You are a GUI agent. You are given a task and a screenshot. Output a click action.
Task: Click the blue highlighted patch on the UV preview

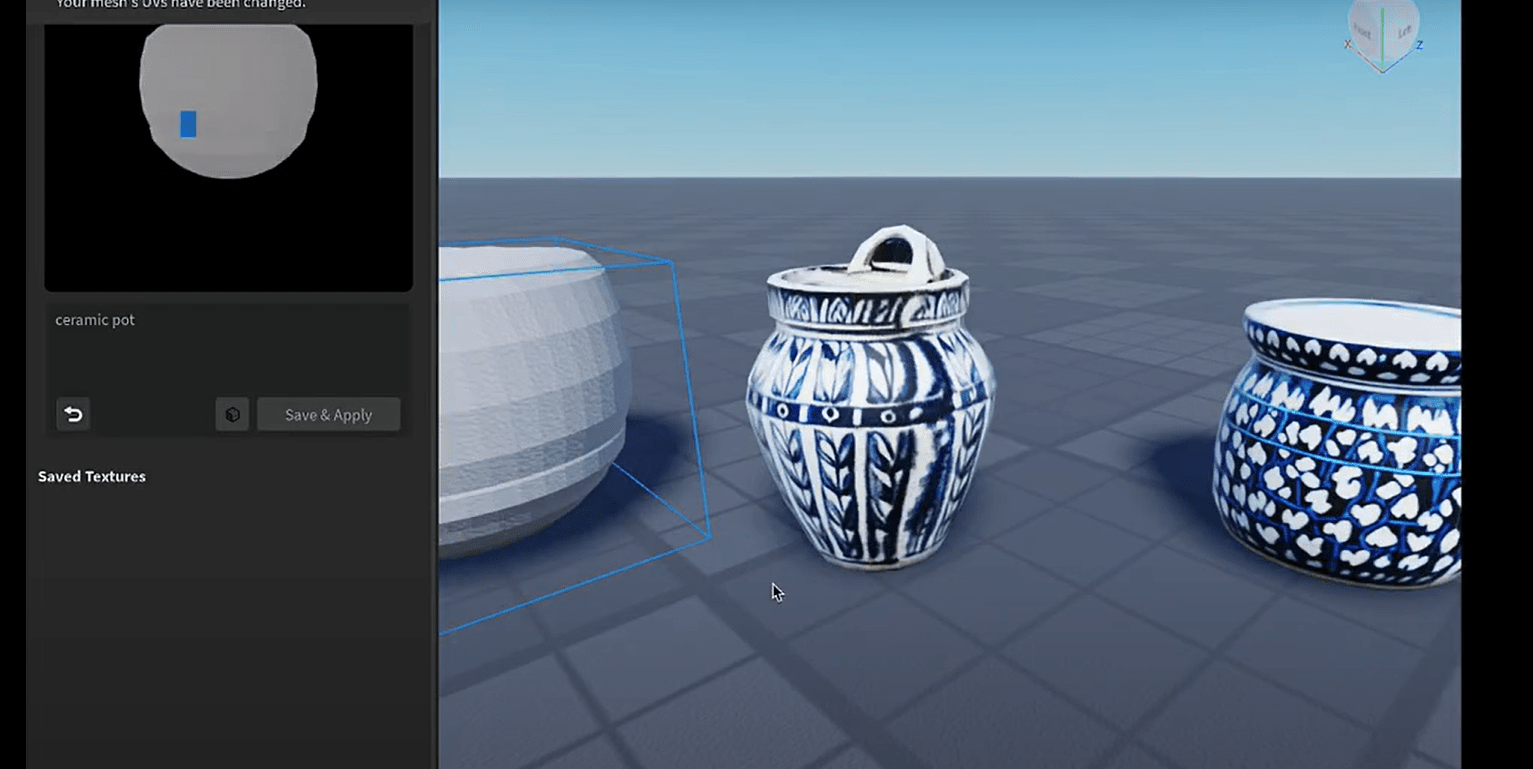[188, 123]
